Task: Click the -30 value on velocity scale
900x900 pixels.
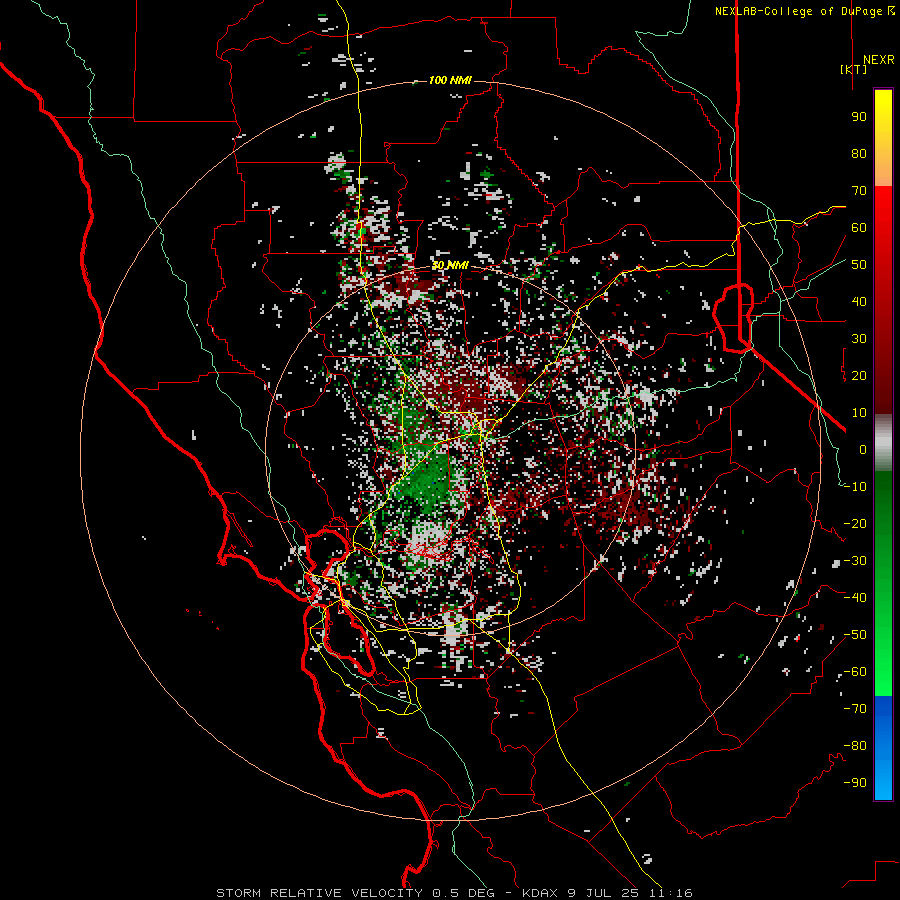Action: (x=855, y=561)
